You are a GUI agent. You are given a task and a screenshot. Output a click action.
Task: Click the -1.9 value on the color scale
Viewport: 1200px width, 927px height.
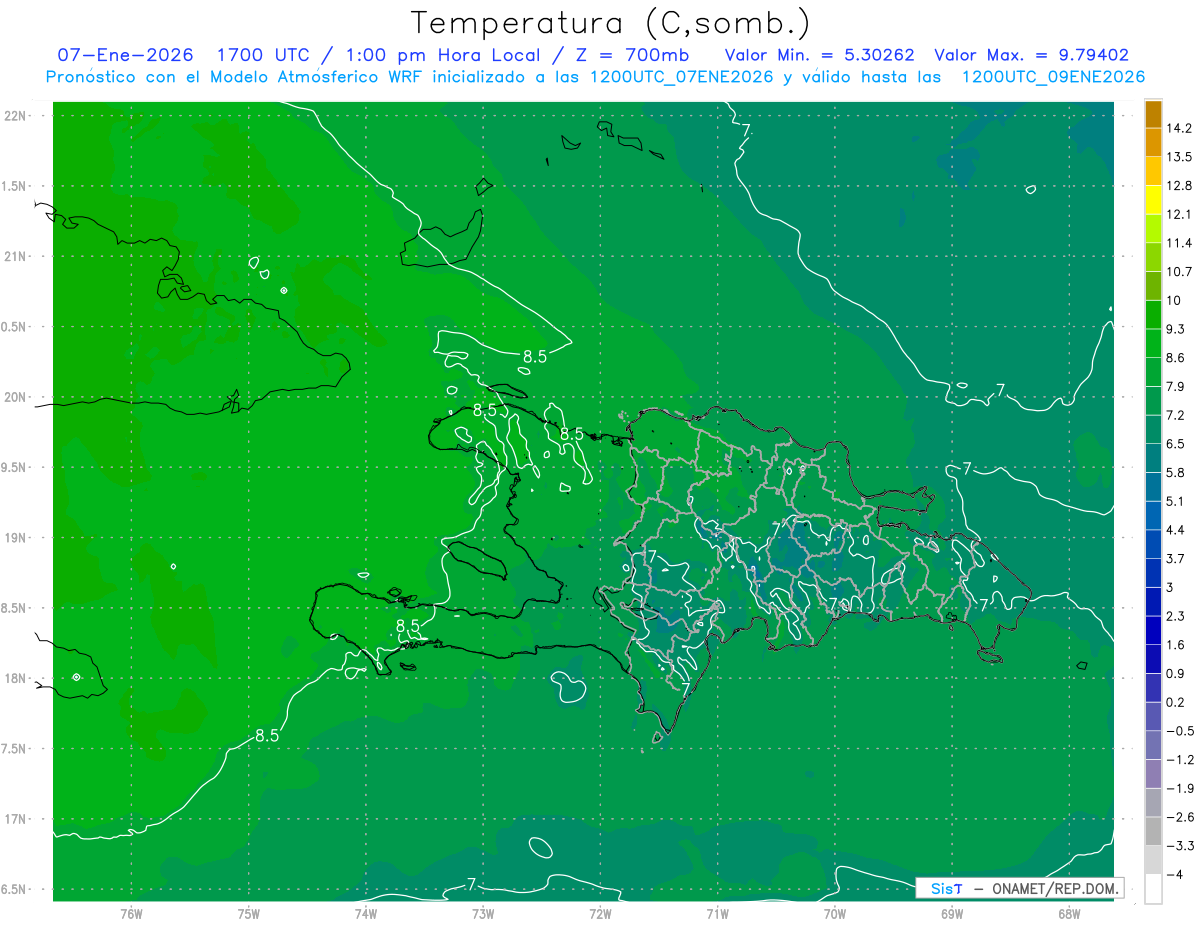tap(1180, 788)
